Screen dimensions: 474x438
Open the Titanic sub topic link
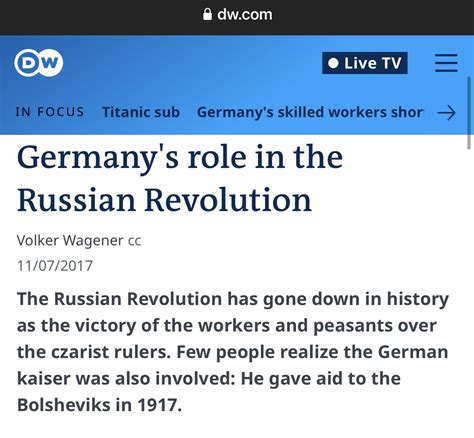(141, 112)
